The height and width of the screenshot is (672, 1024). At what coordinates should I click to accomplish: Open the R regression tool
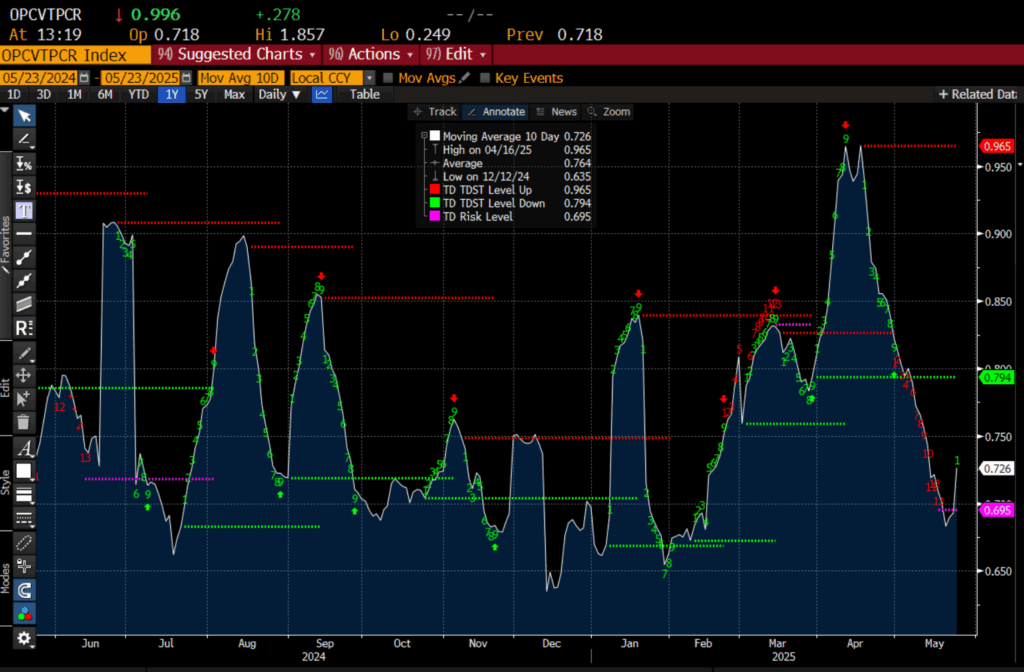pyautogui.click(x=24, y=328)
